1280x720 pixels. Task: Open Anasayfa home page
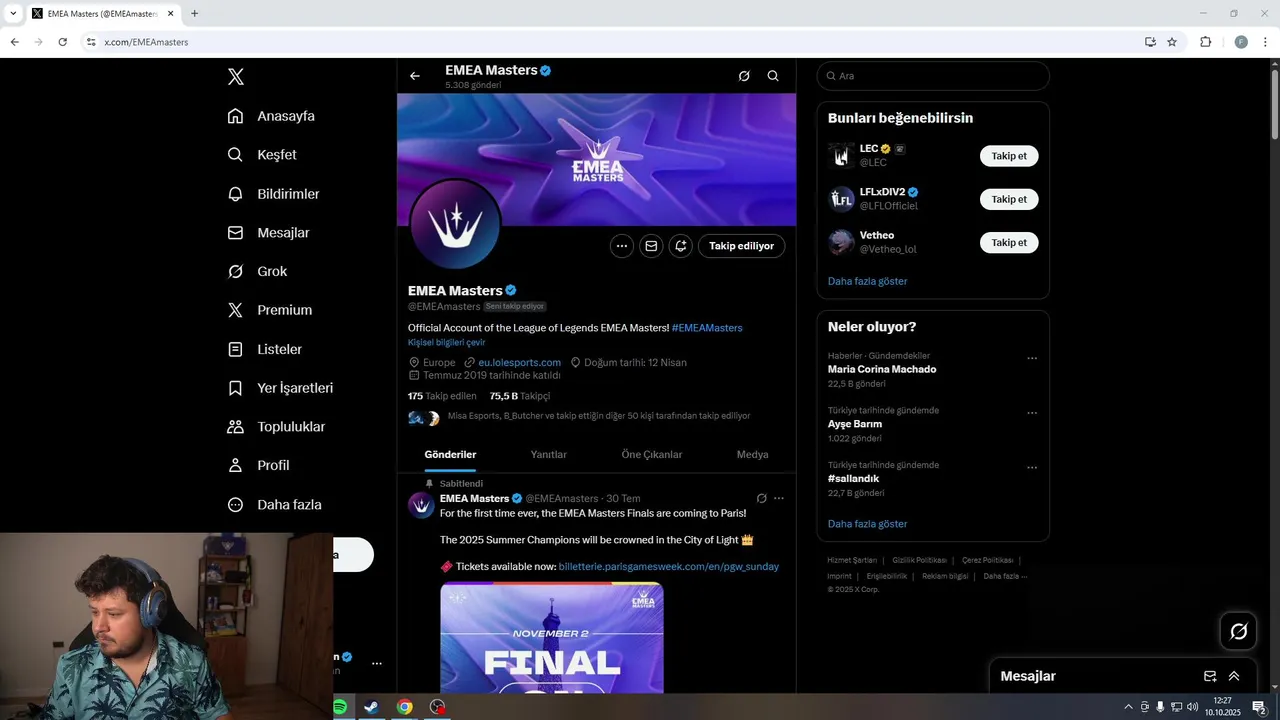(271, 116)
